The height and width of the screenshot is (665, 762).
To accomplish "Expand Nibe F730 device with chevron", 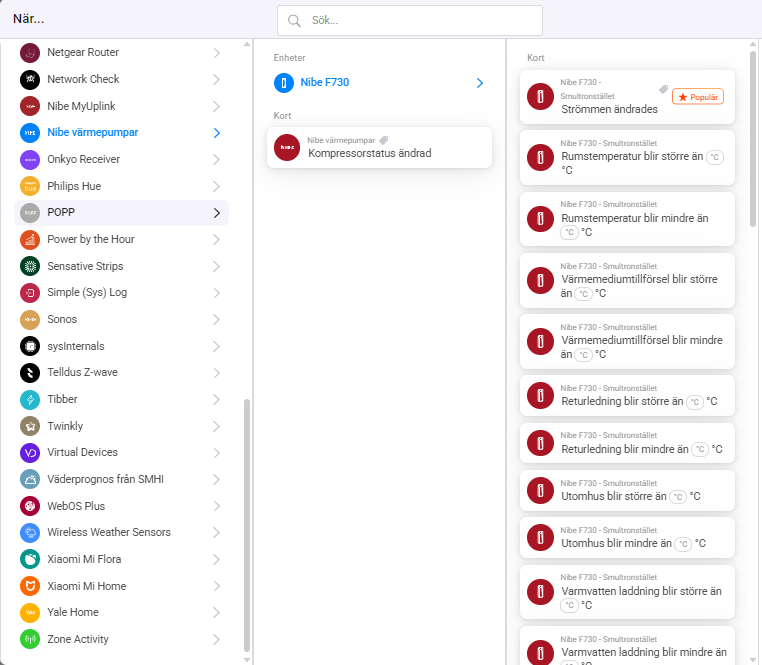I will pos(480,83).
